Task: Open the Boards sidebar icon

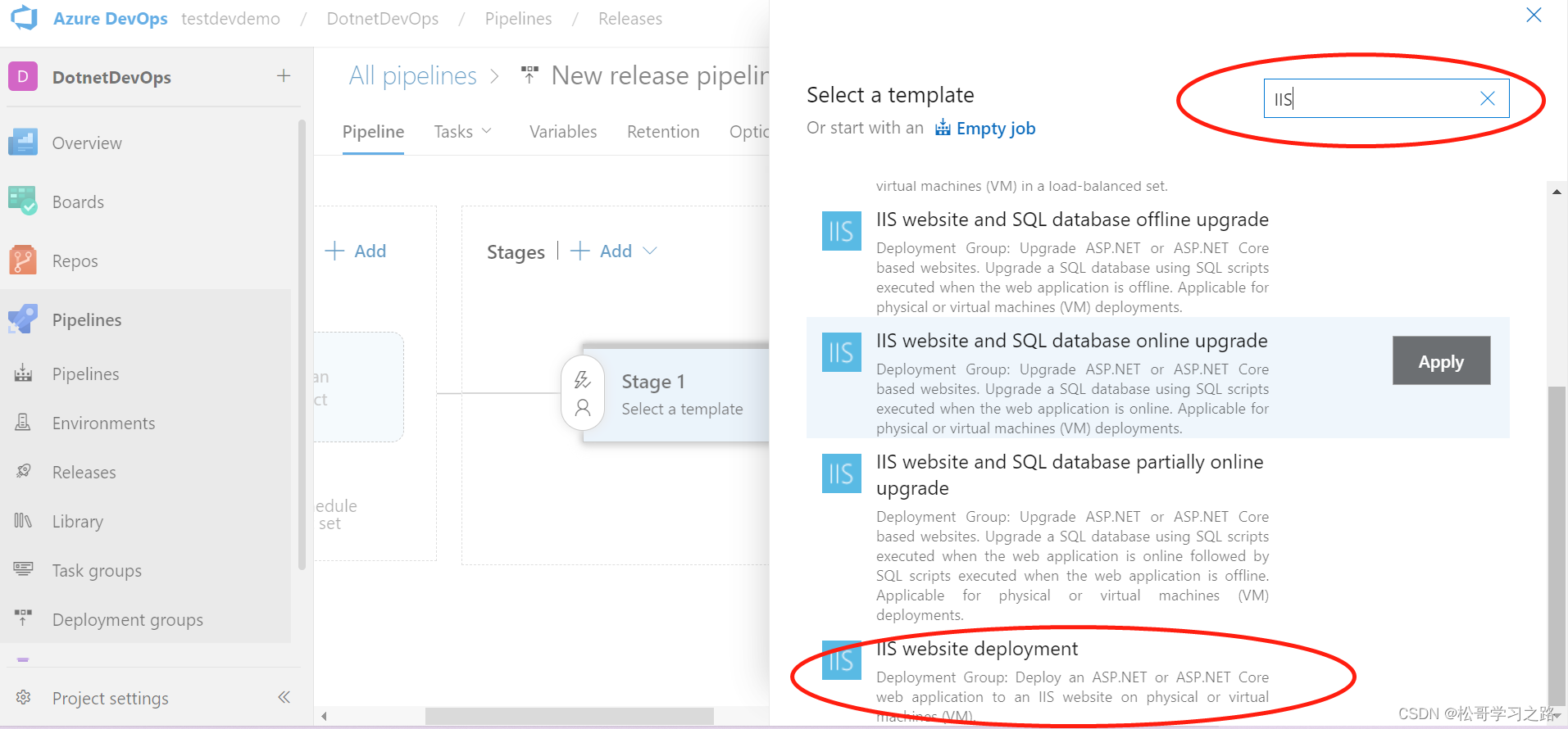Action: point(23,201)
